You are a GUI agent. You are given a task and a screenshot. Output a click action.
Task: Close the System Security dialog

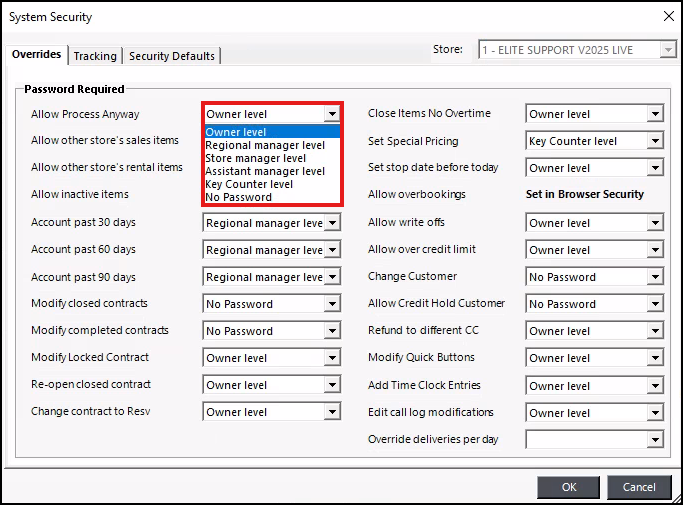pyautogui.click(x=668, y=15)
